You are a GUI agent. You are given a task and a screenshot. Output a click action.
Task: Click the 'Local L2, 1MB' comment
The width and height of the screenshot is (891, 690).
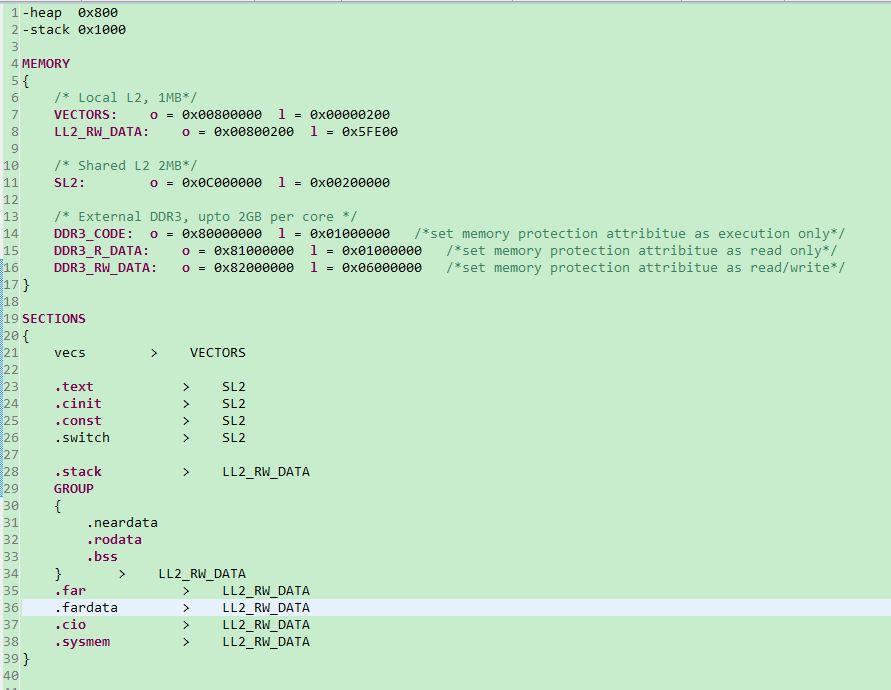point(126,98)
